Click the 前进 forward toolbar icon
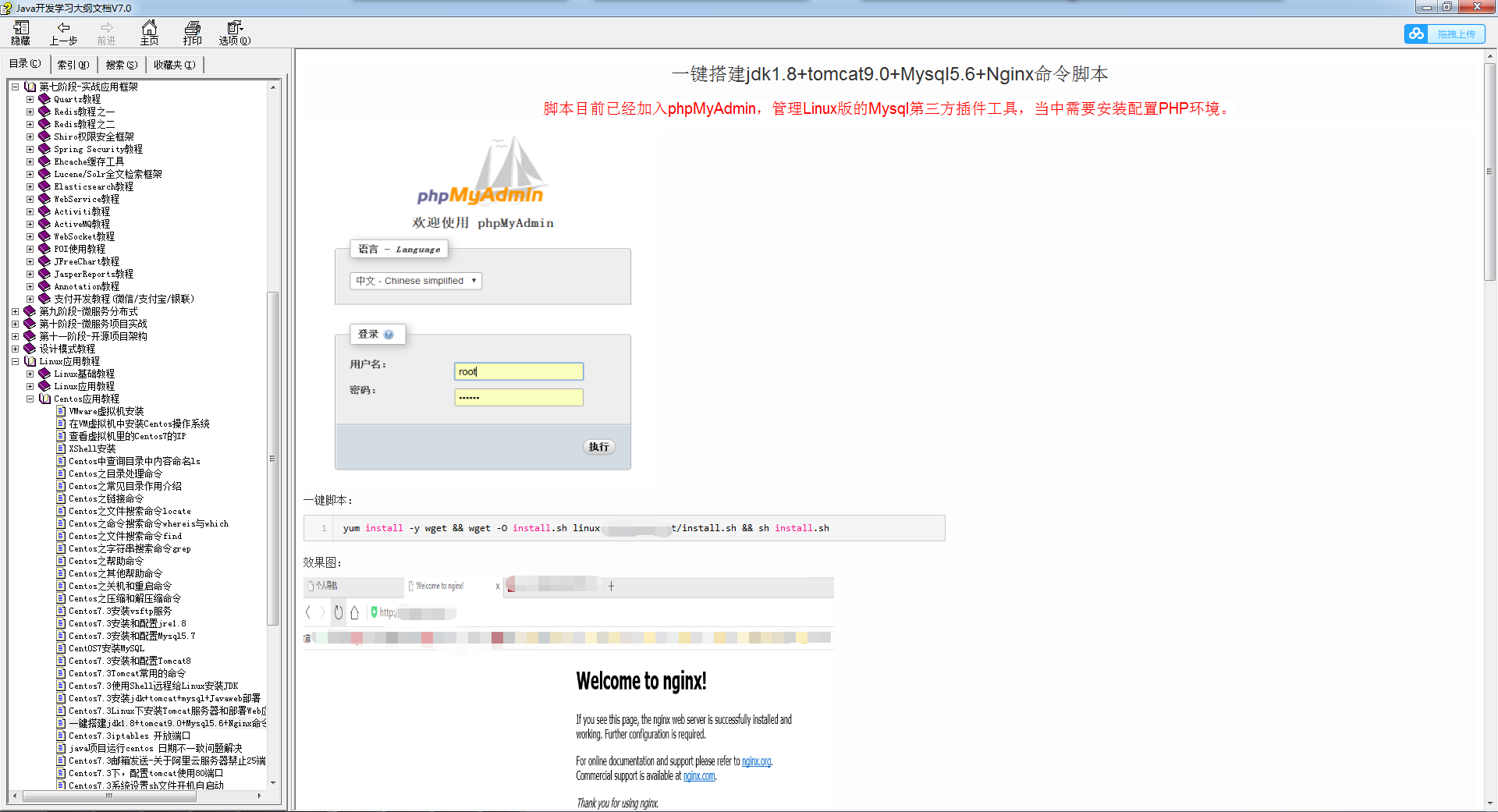1498x812 pixels. [x=107, y=33]
